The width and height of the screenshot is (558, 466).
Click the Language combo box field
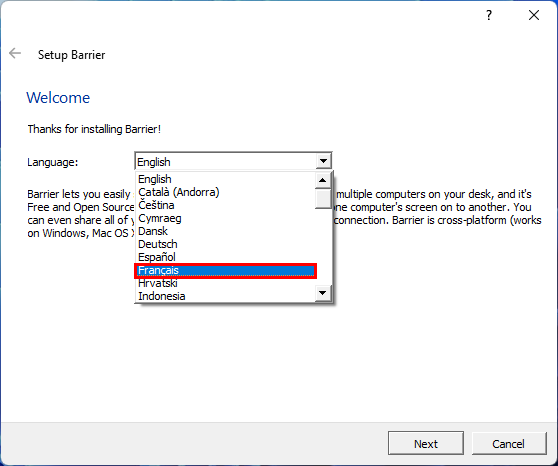point(233,161)
